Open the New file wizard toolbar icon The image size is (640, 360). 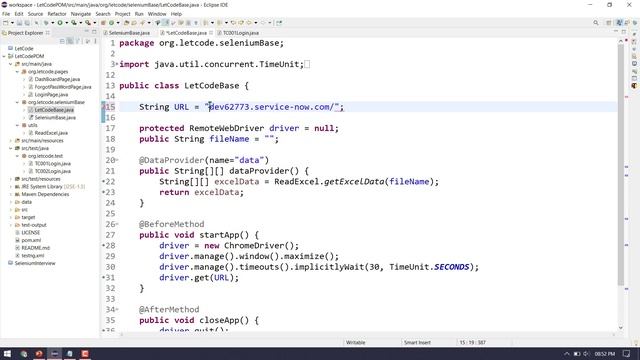pos(6,23)
